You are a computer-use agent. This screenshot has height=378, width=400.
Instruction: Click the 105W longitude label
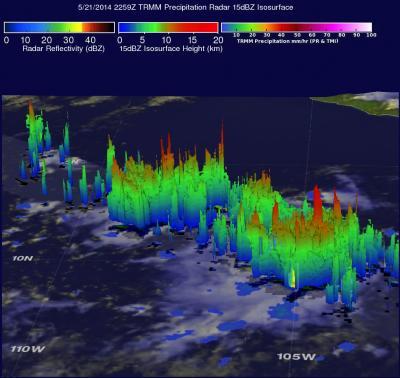coord(296,357)
